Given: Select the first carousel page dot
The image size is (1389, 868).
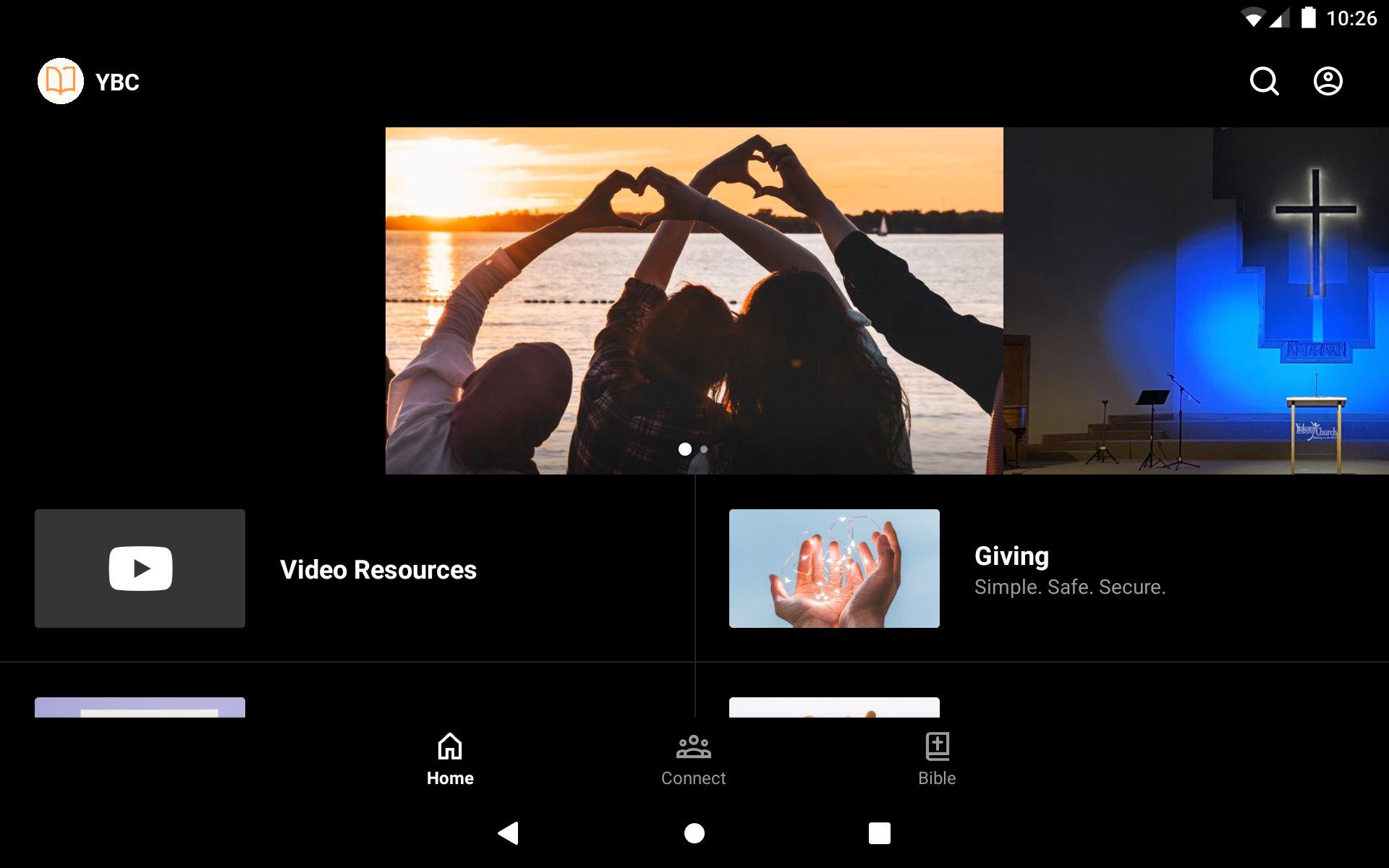Looking at the screenshot, I should [684, 449].
